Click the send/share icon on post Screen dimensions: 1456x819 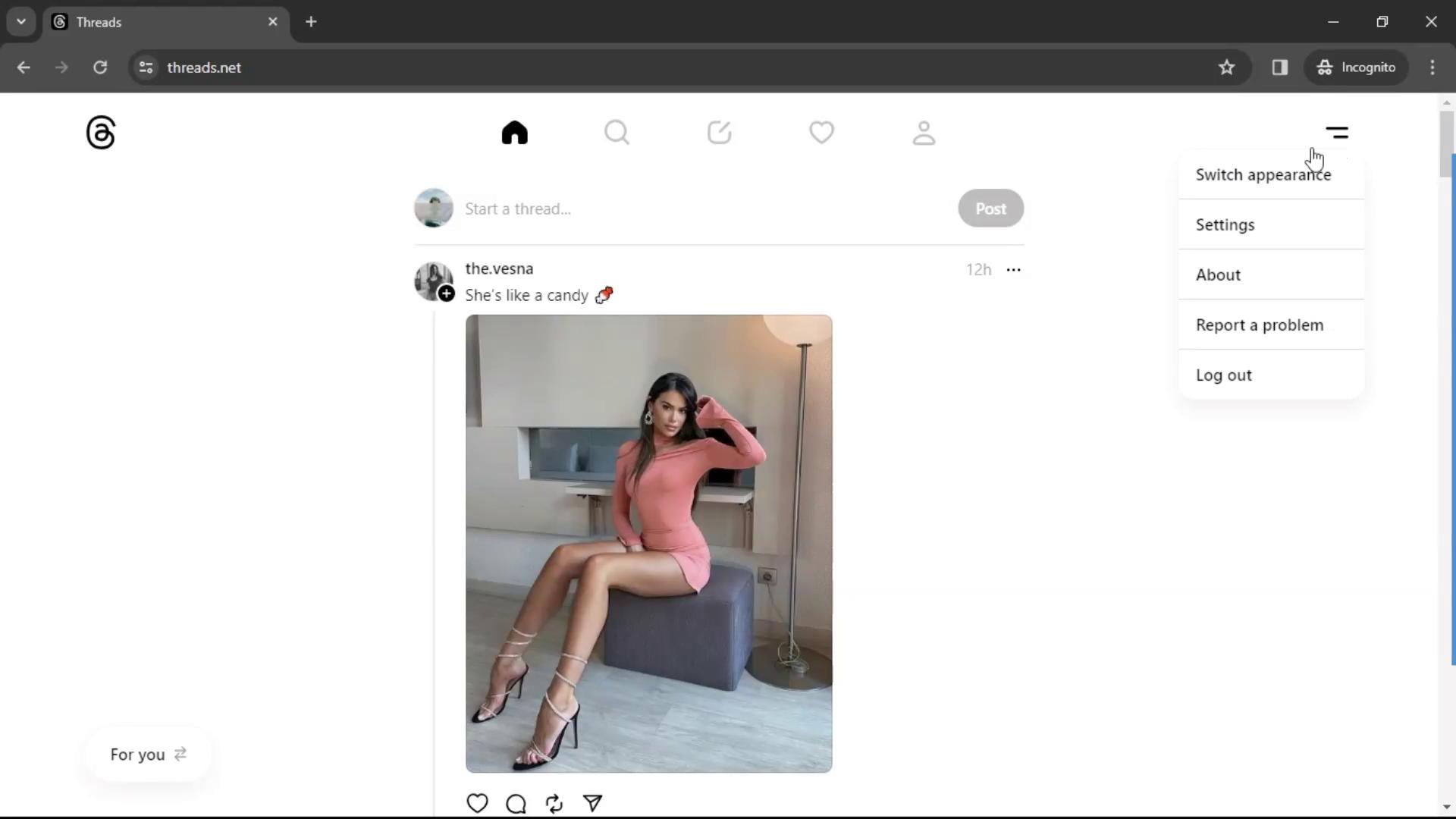(592, 803)
